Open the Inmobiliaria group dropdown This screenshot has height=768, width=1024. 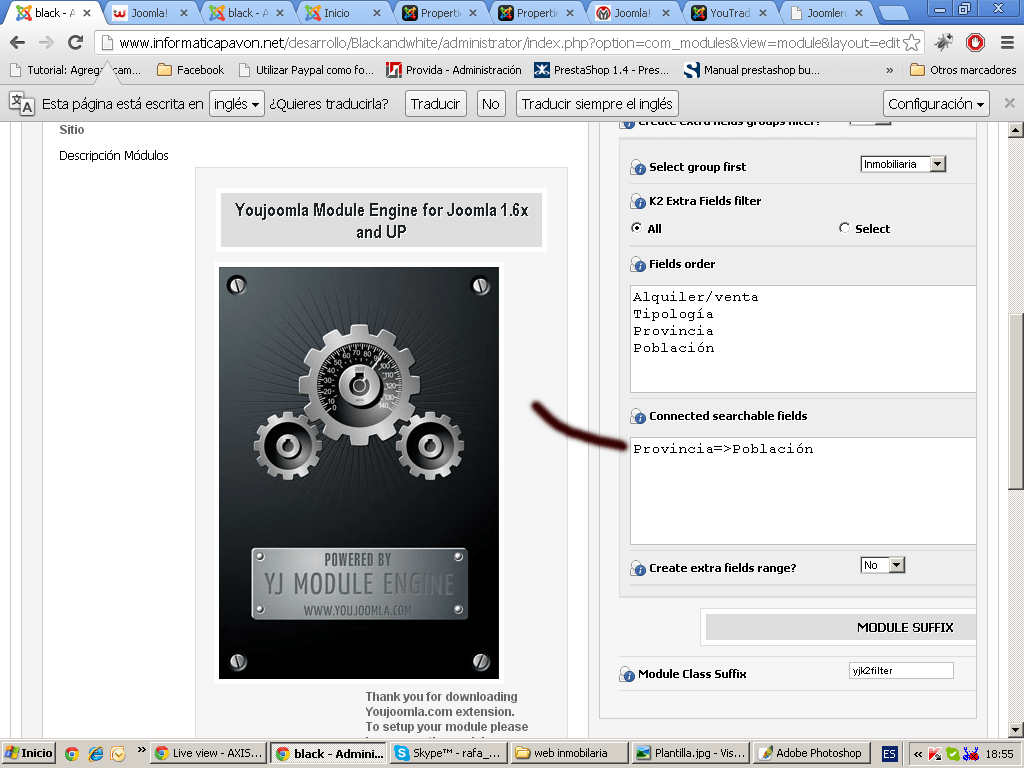[903, 164]
